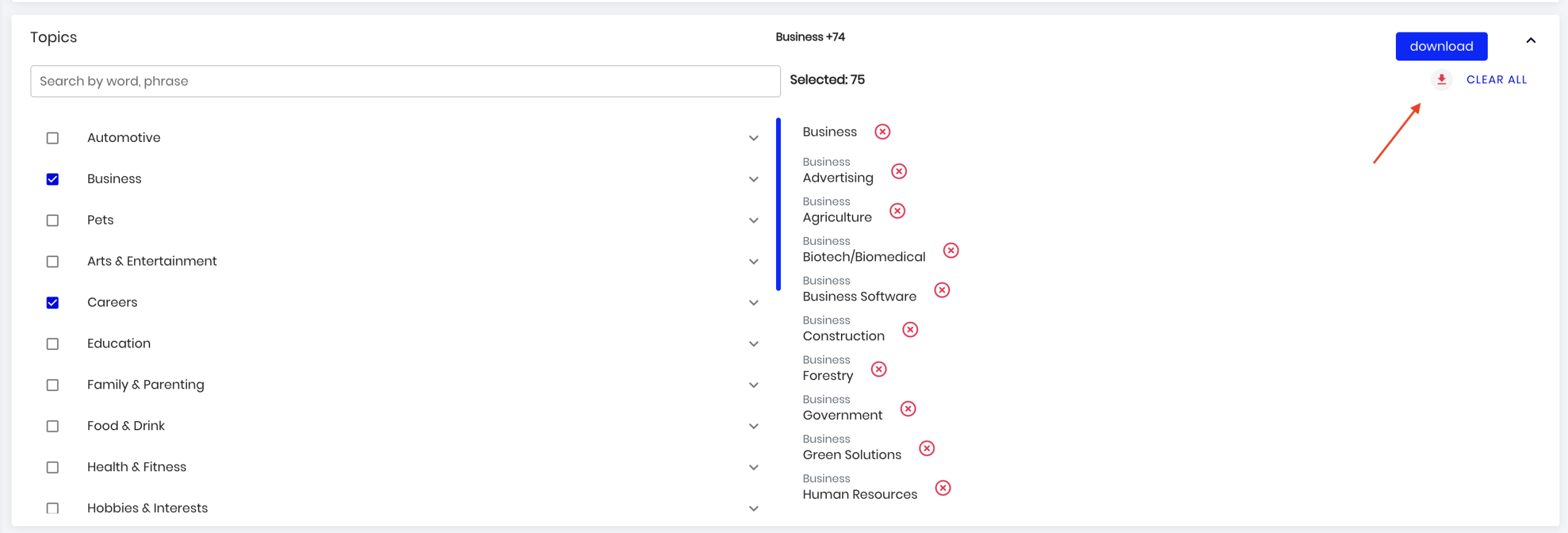Image resolution: width=1568 pixels, height=533 pixels.
Task: Collapse the Topics section with the top chevron
Action: 1531,40
